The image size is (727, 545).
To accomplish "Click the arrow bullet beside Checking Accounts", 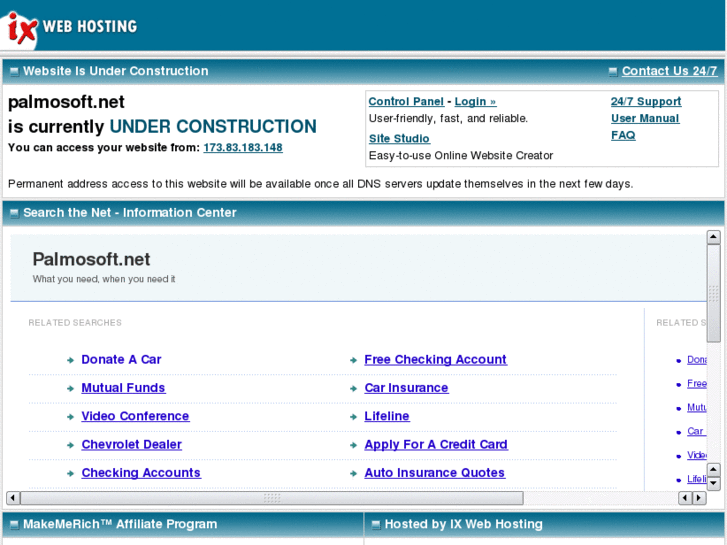I will [70, 474].
